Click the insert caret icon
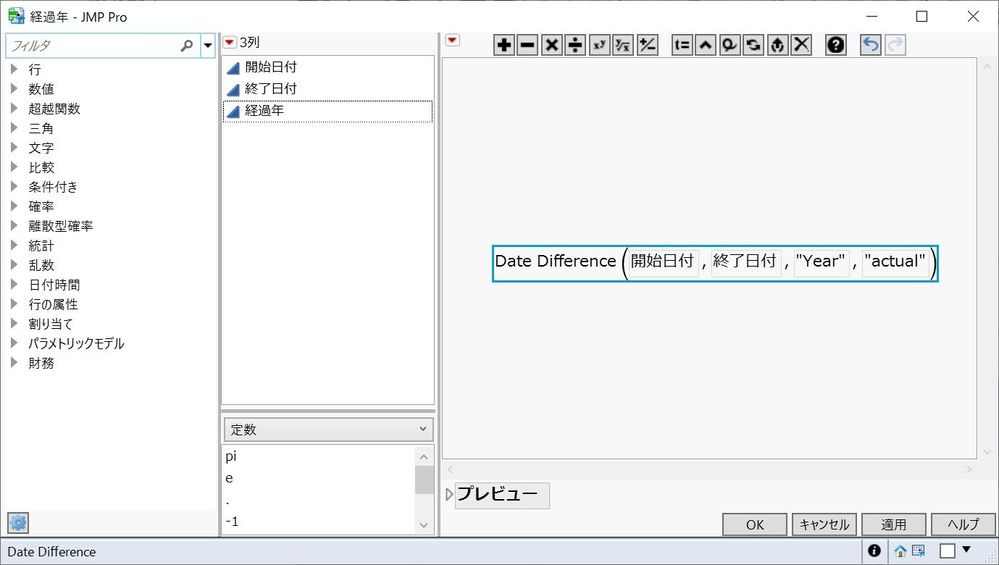999x565 pixels. [705, 45]
